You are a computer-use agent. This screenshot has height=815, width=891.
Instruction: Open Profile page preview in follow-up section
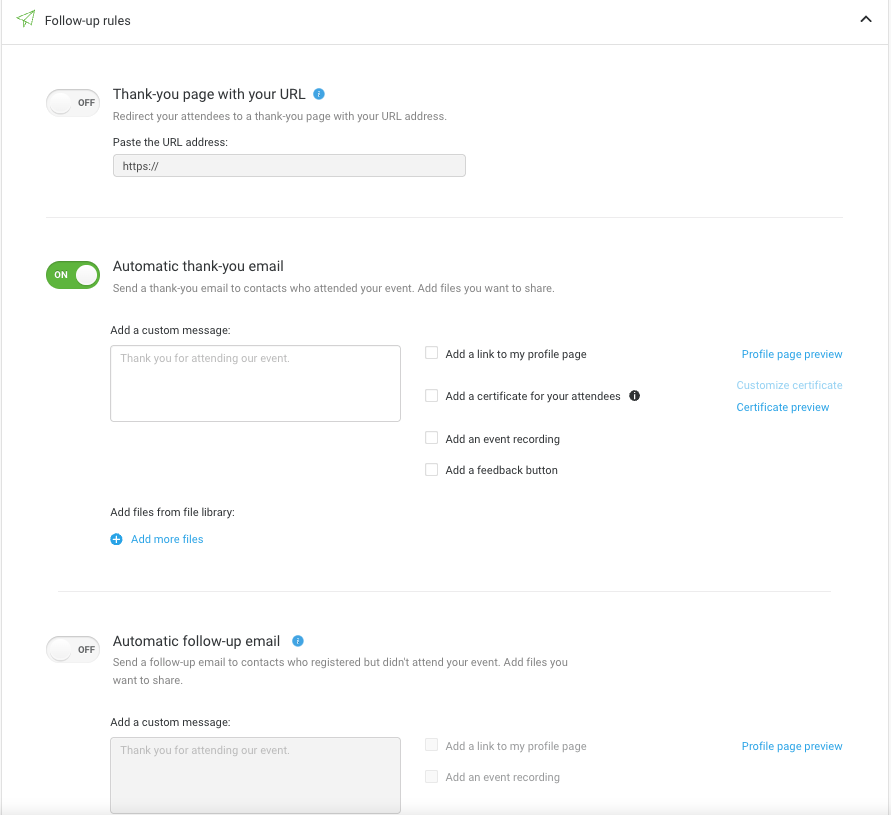(x=791, y=746)
